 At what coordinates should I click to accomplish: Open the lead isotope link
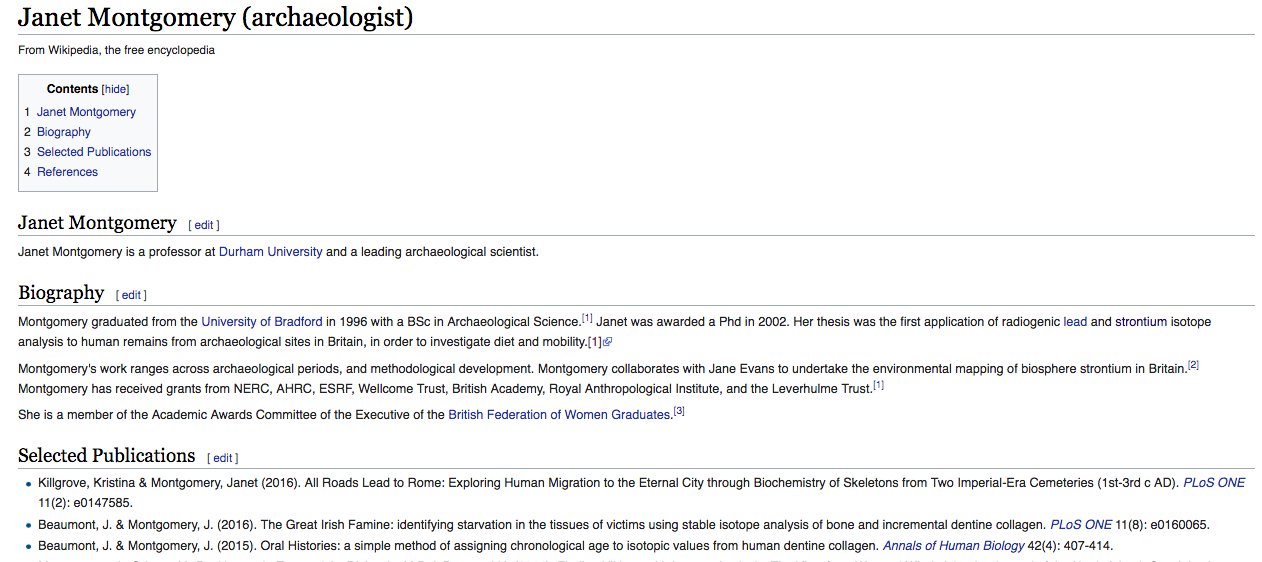1075,322
